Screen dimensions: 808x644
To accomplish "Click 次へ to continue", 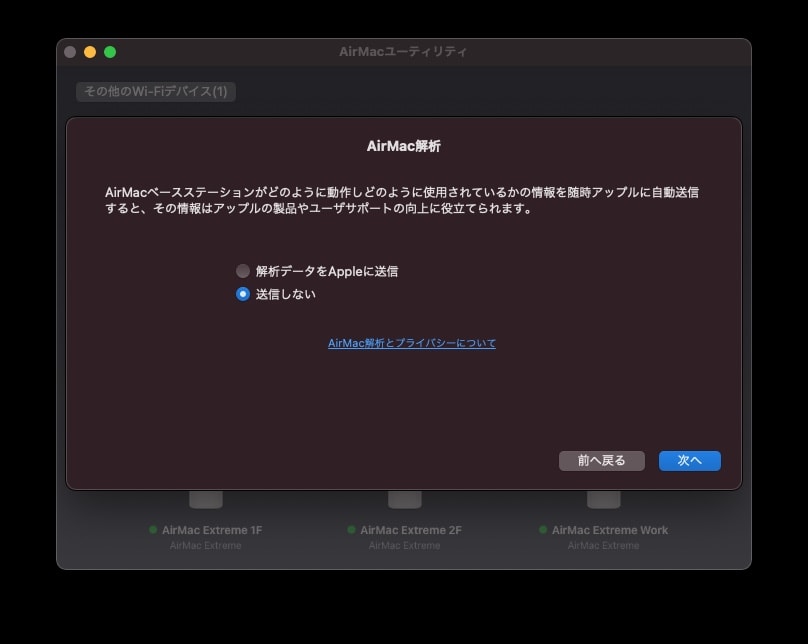I will point(689,460).
